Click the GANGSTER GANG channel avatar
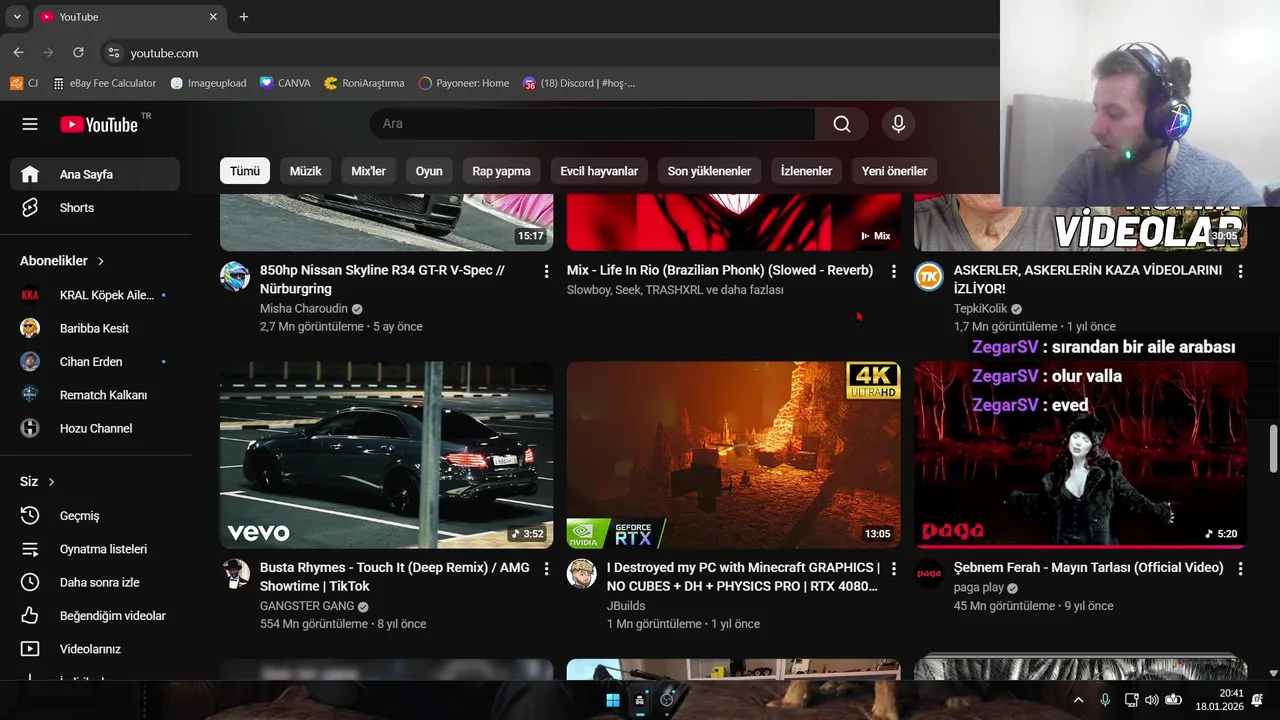The width and height of the screenshot is (1280, 720). (x=235, y=574)
